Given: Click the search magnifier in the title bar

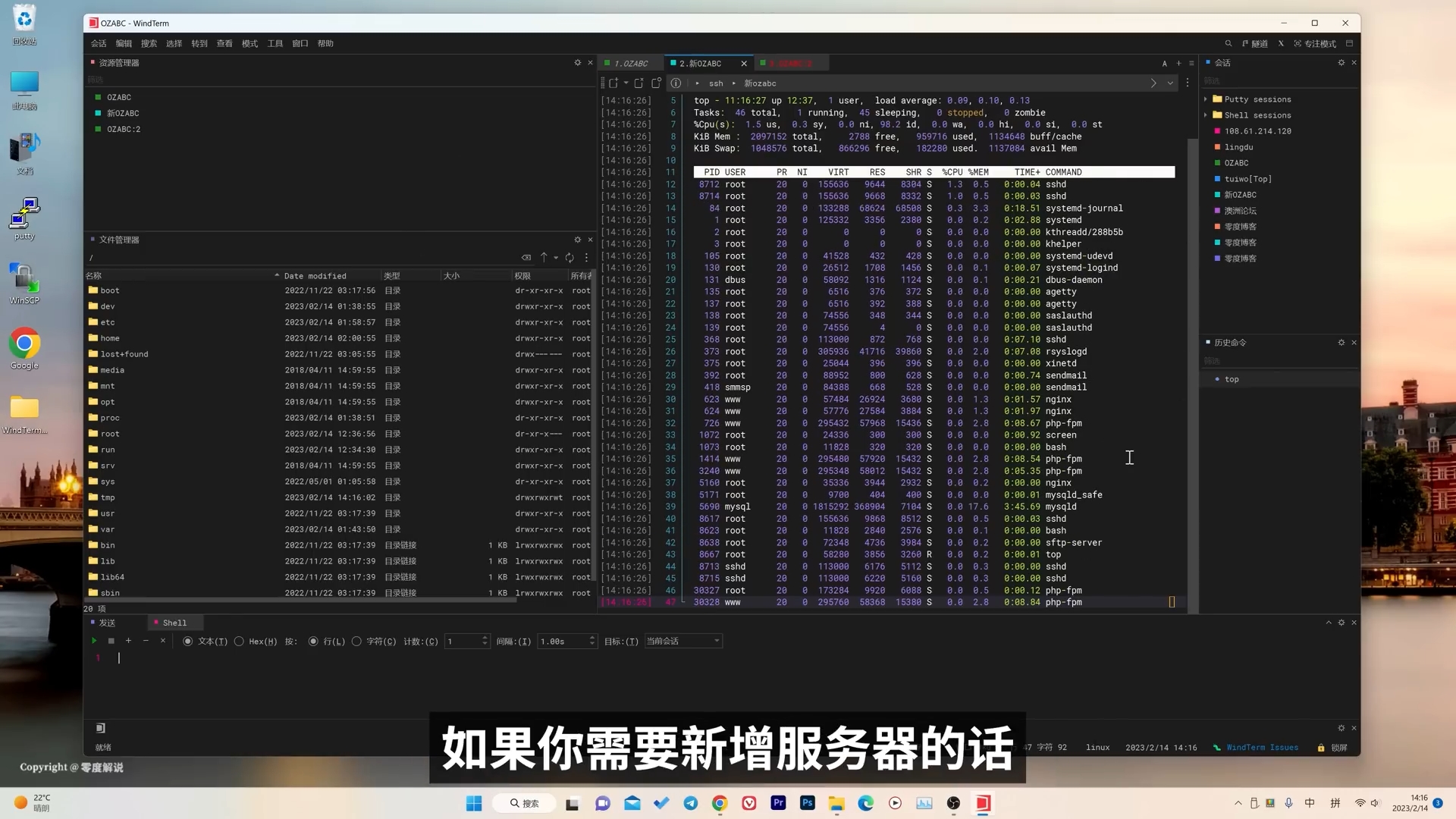Looking at the screenshot, I should point(1228,43).
